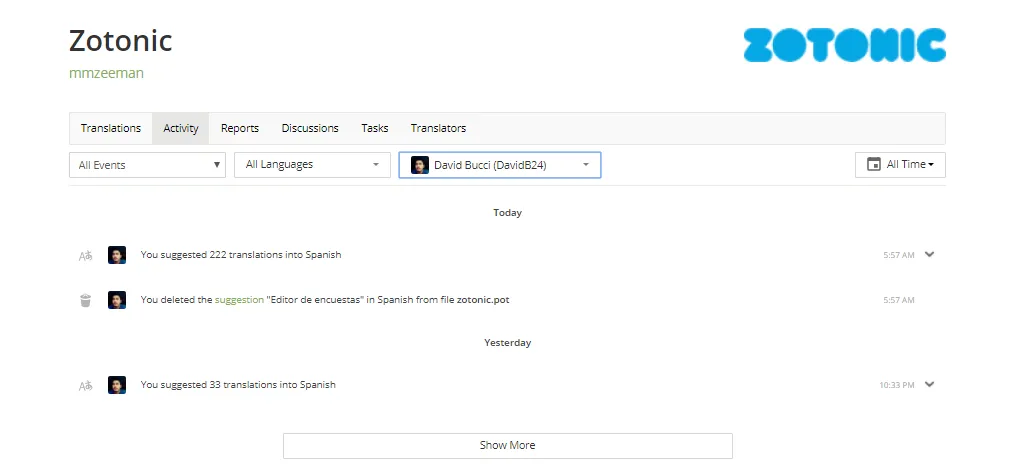View the Translators tab
This screenshot has width=1029, height=472.
(438, 129)
